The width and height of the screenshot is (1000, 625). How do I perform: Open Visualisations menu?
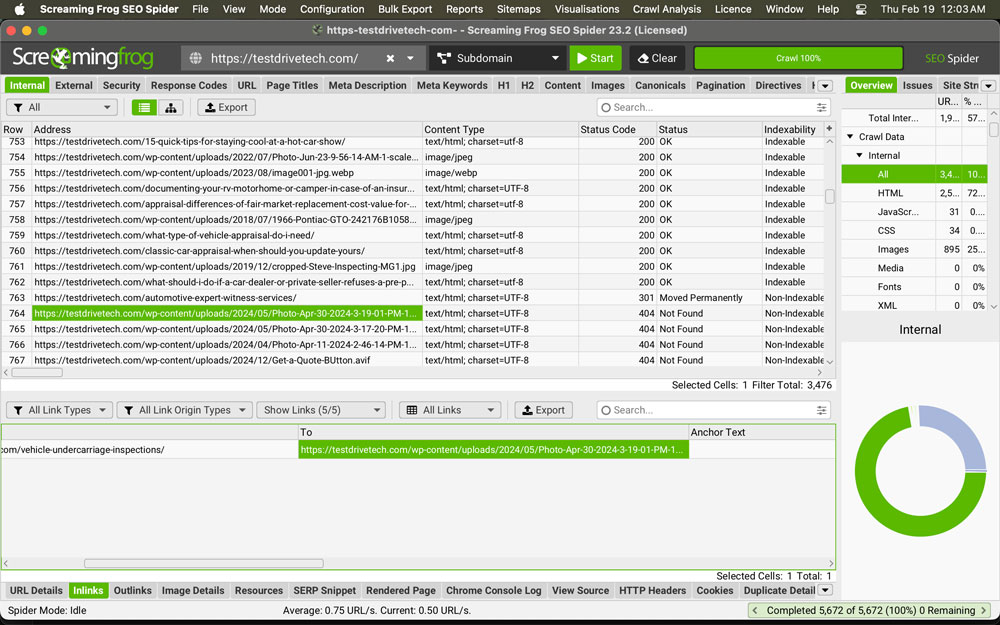pyautogui.click(x=587, y=9)
